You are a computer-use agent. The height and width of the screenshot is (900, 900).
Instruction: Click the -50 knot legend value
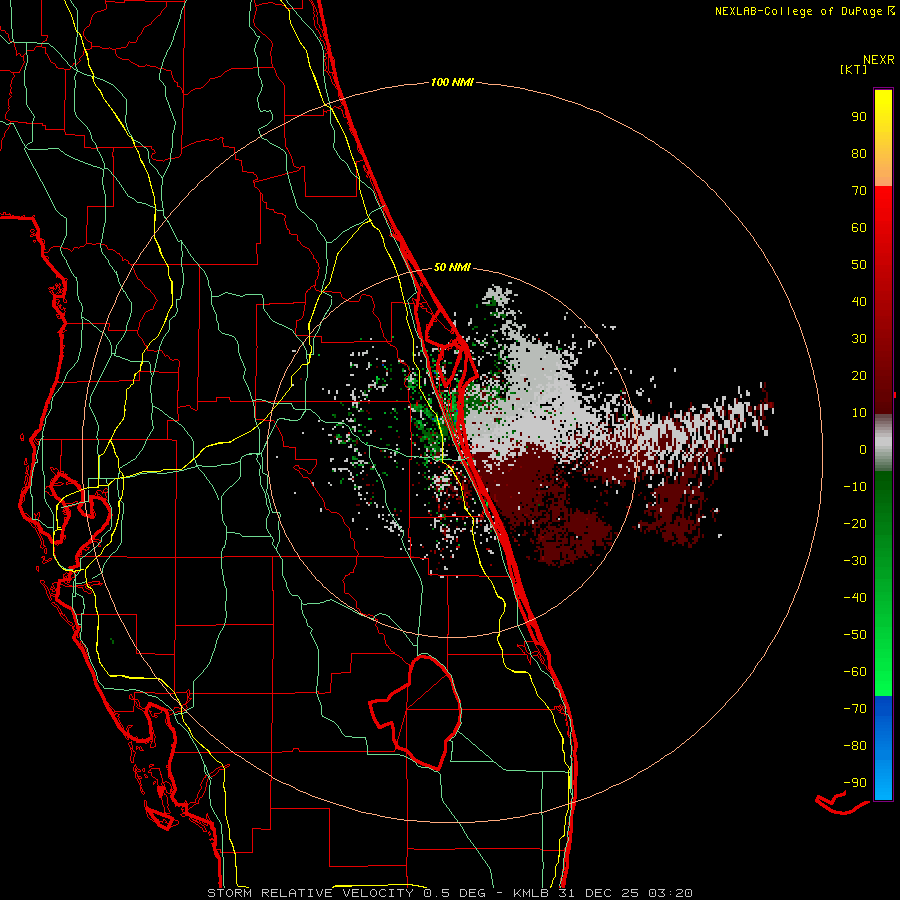tap(855, 634)
